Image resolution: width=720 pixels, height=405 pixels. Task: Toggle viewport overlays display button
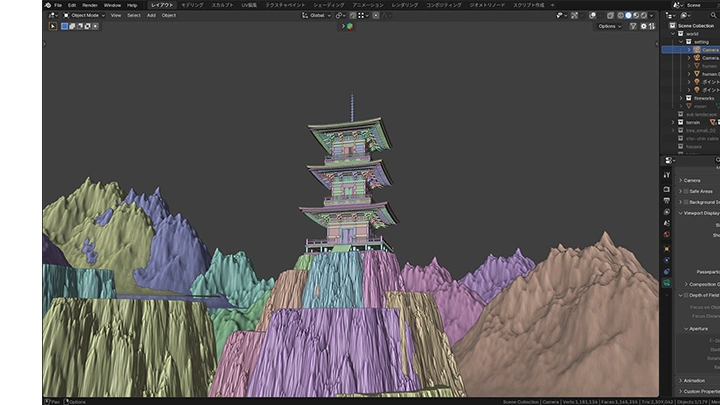point(592,15)
